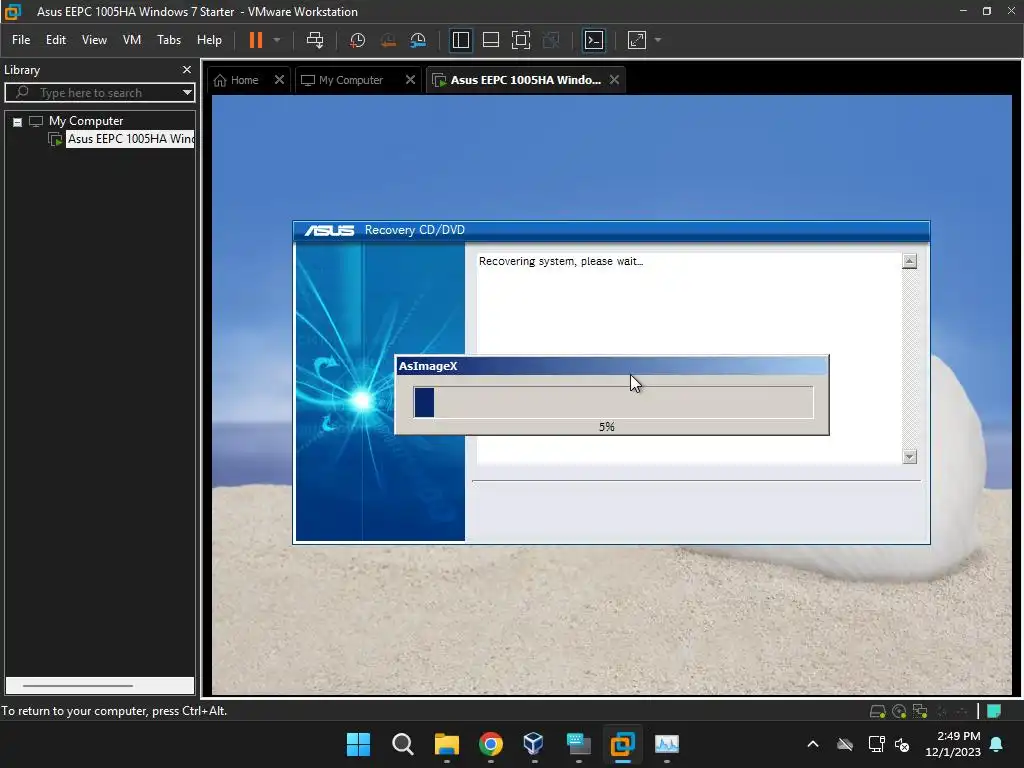Click hard disk status bar icon
The image size is (1024, 768).
click(x=877, y=711)
